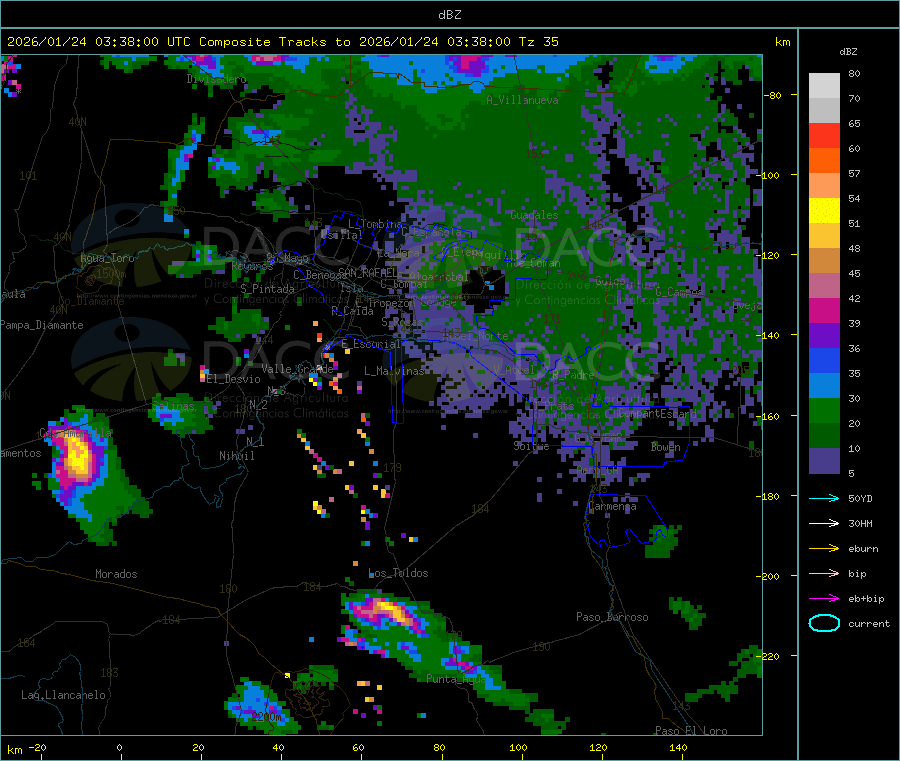Click the Lag.Llancanelo map label
This screenshot has width=900, height=761.
pyautogui.click(x=63, y=695)
